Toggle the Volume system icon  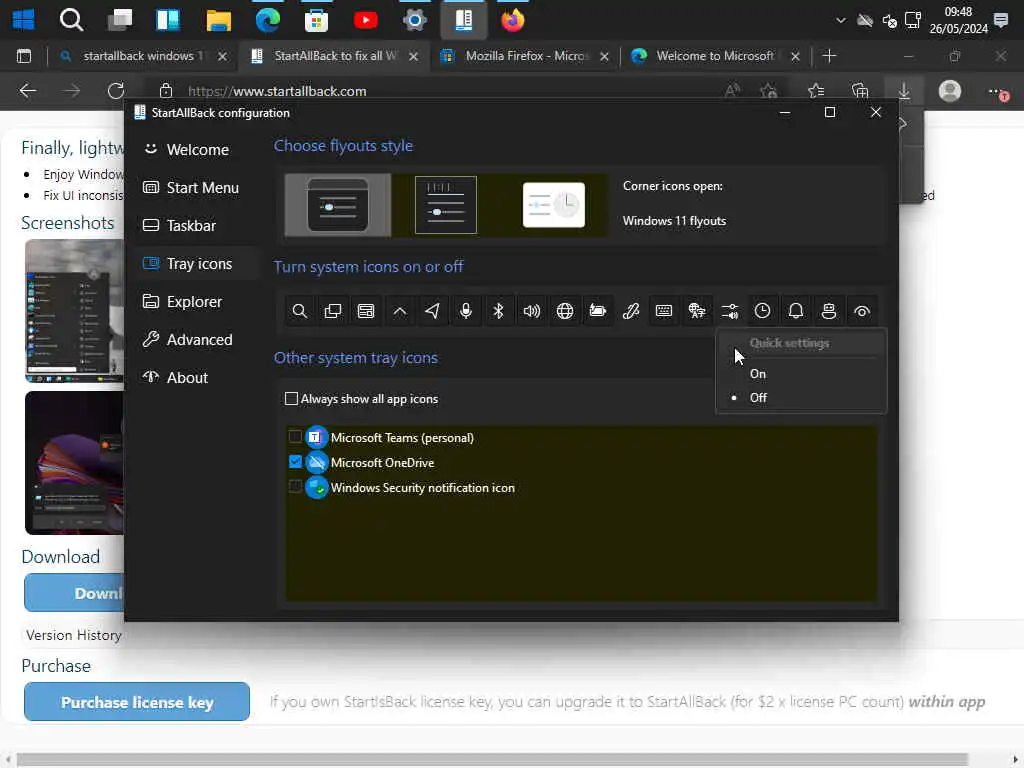click(x=532, y=311)
